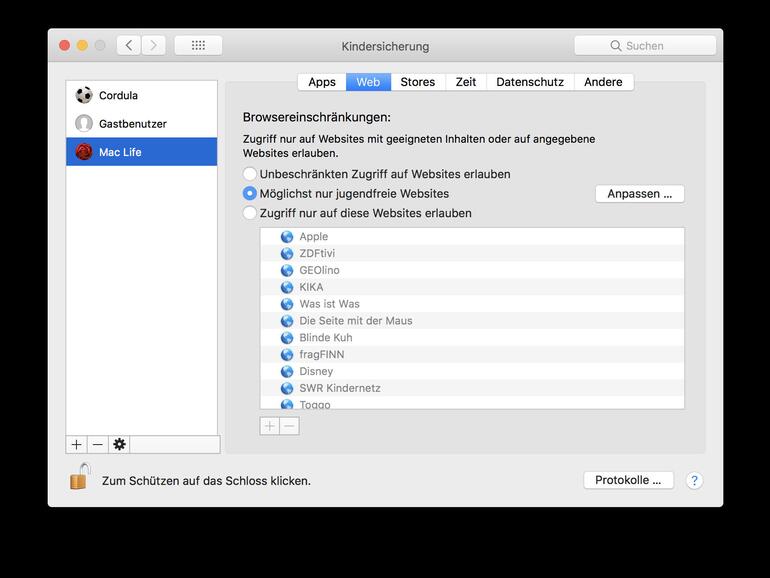Image resolution: width=770 pixels, height=578 pixels.
Task: Click globe icon next to SWR Kindernetz
Action: coord(287,388)
